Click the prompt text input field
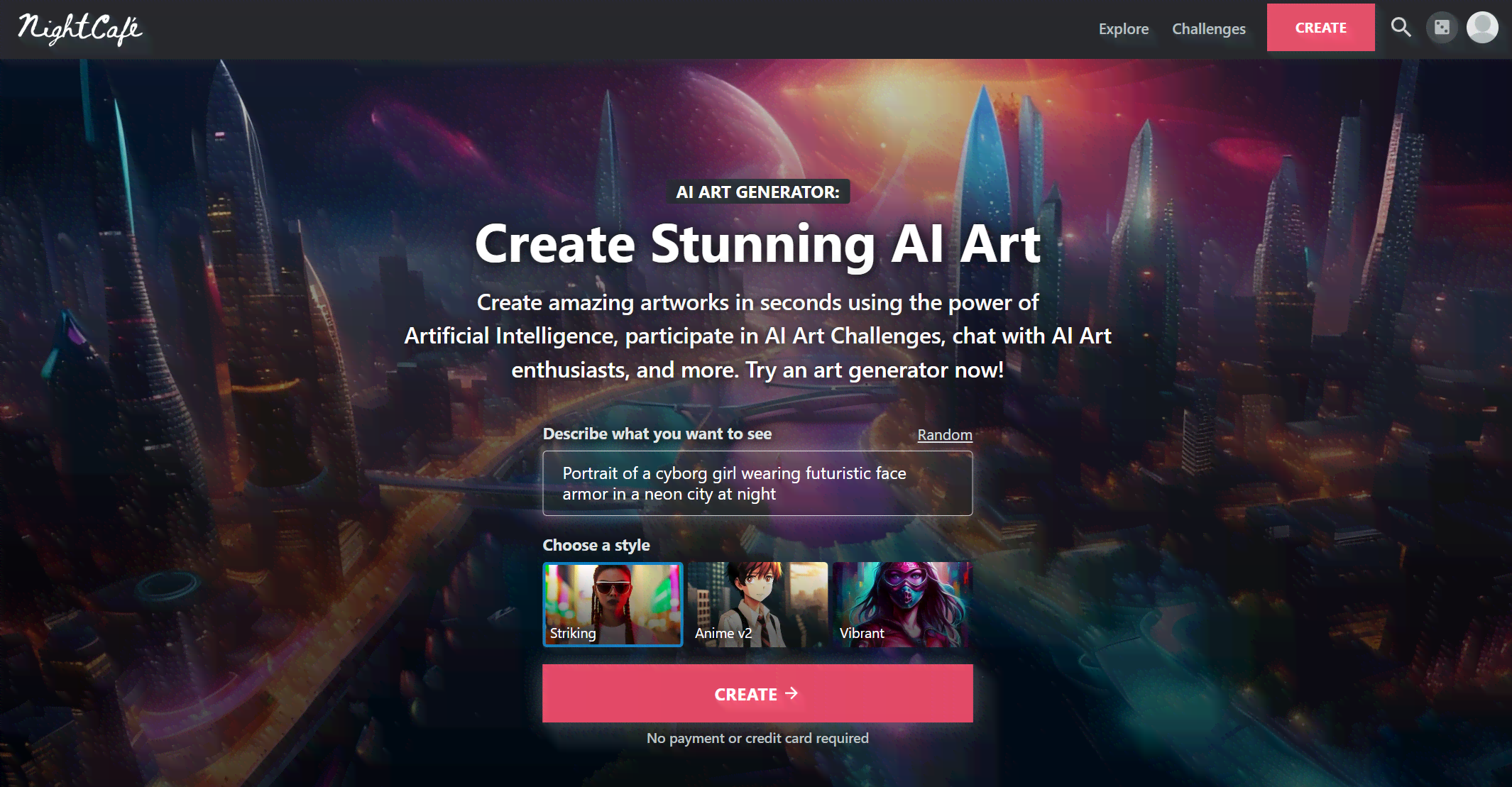Screen dimensions: 1512x787 (758, 483)
